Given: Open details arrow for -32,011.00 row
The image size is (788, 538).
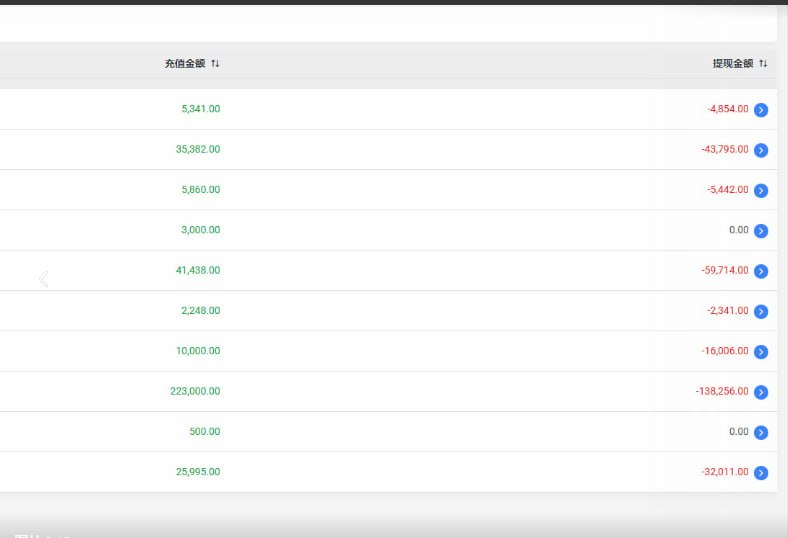Looking at the screenshot, I should click(x=761, y=473).
